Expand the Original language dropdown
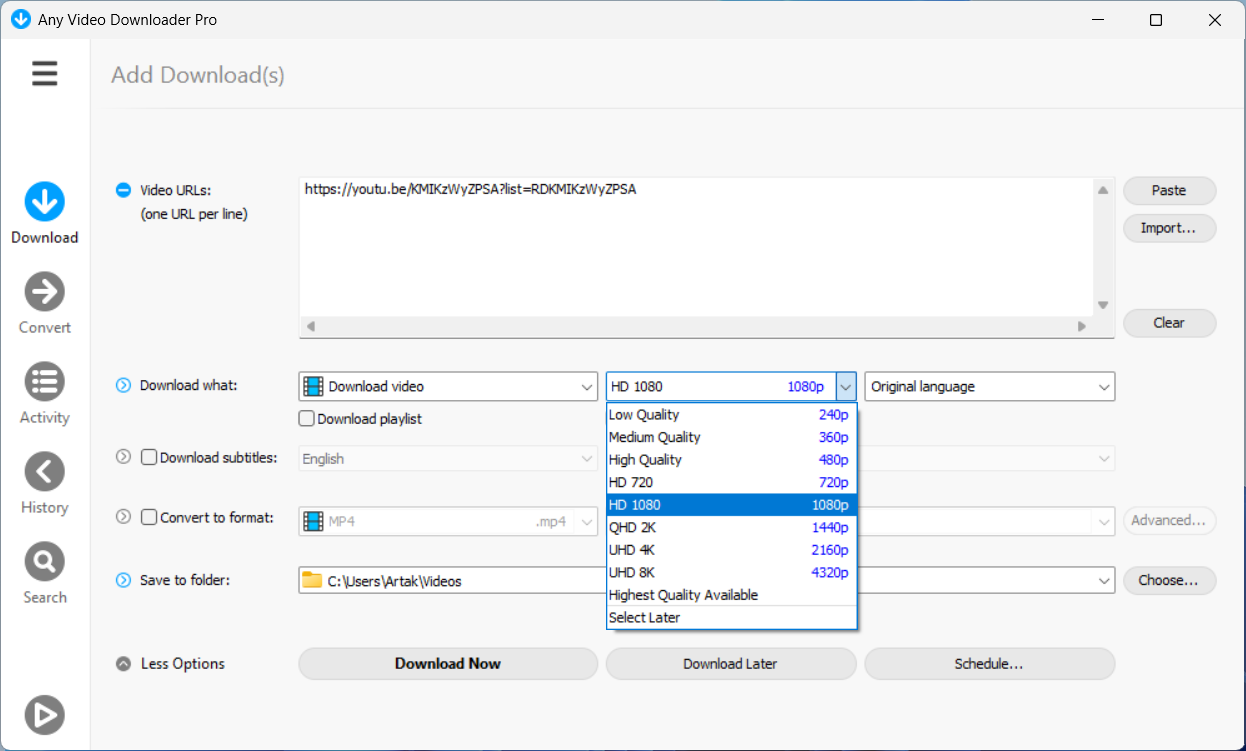Viewport: 1246px width, 751px height. 989,387
